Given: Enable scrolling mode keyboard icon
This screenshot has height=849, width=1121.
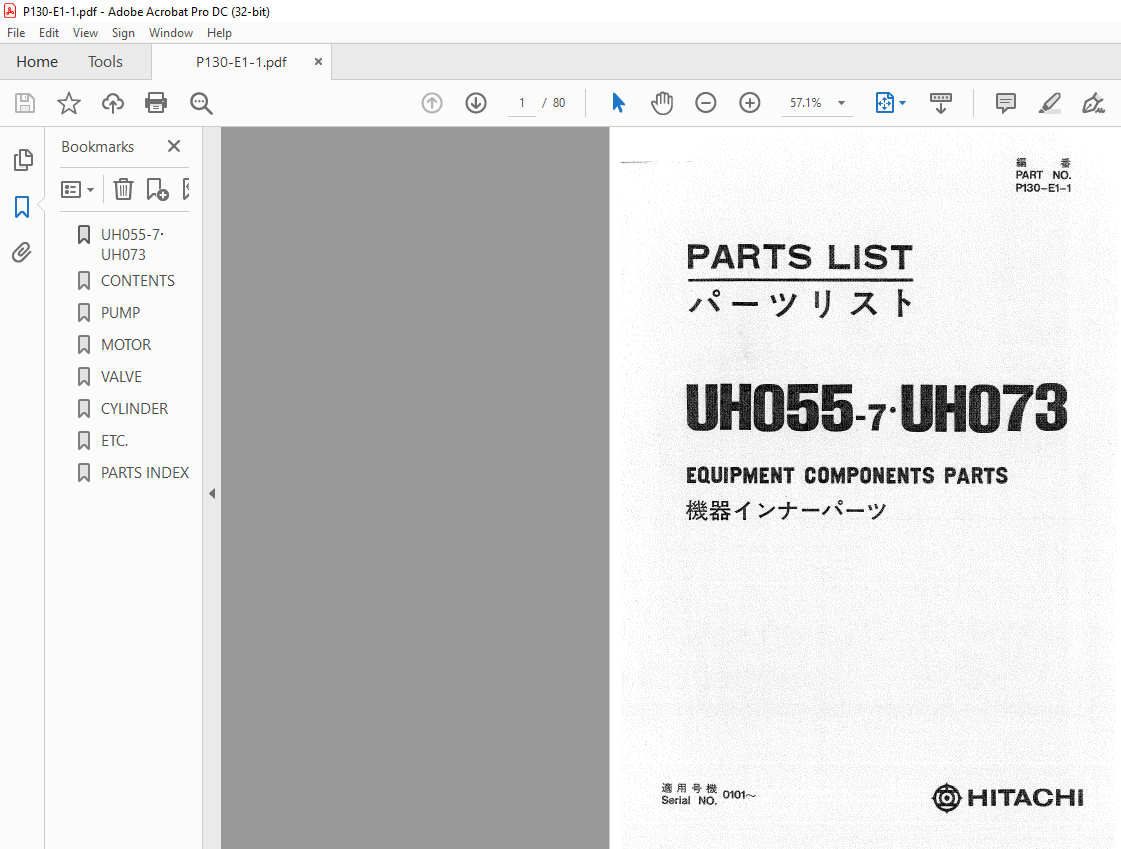Looking at the screenshot, I should coord(941,104).
